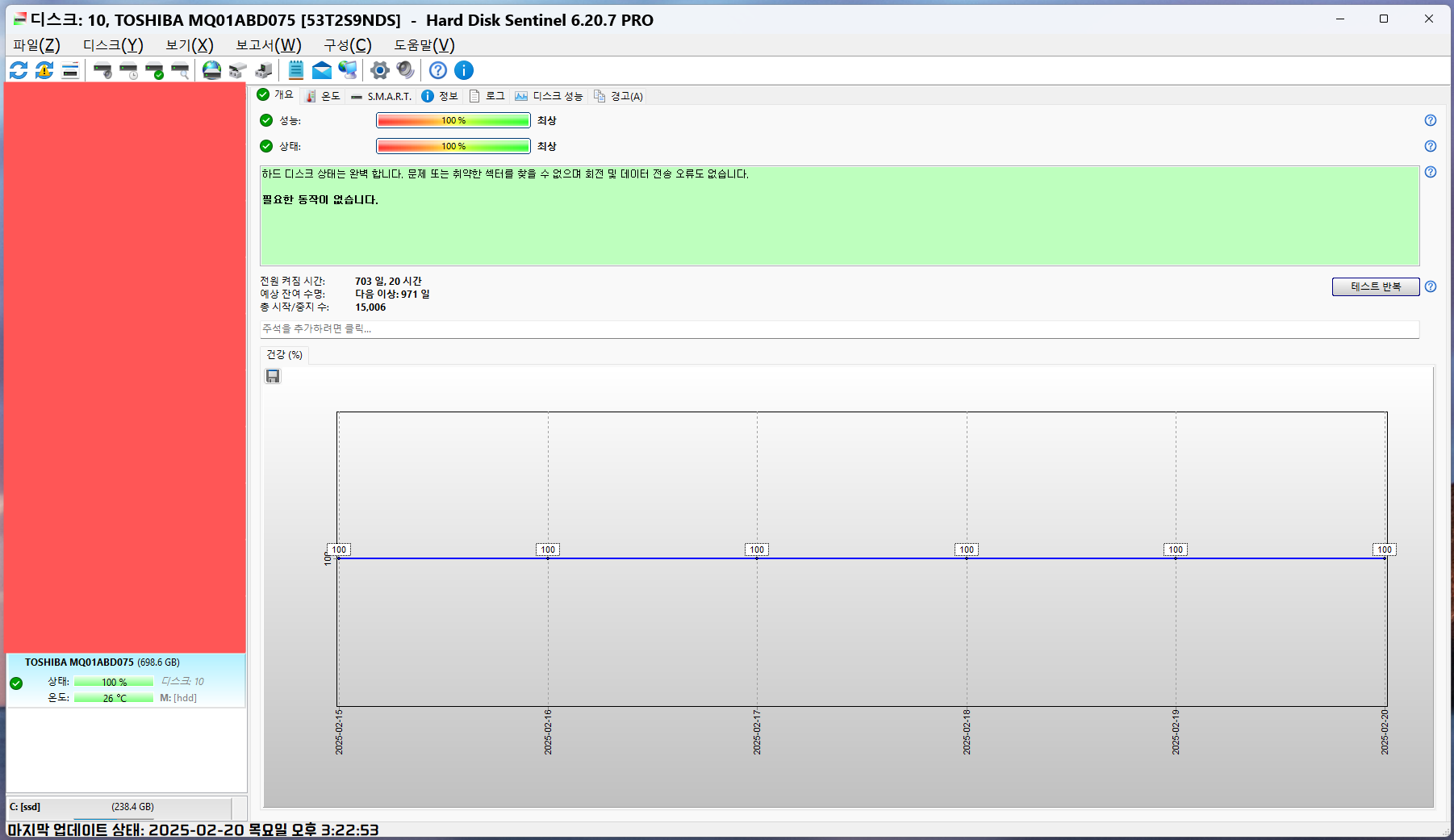Switch to the 경고(A) tab
Screen dimensions: 1454x840
(x=618, y=96)
